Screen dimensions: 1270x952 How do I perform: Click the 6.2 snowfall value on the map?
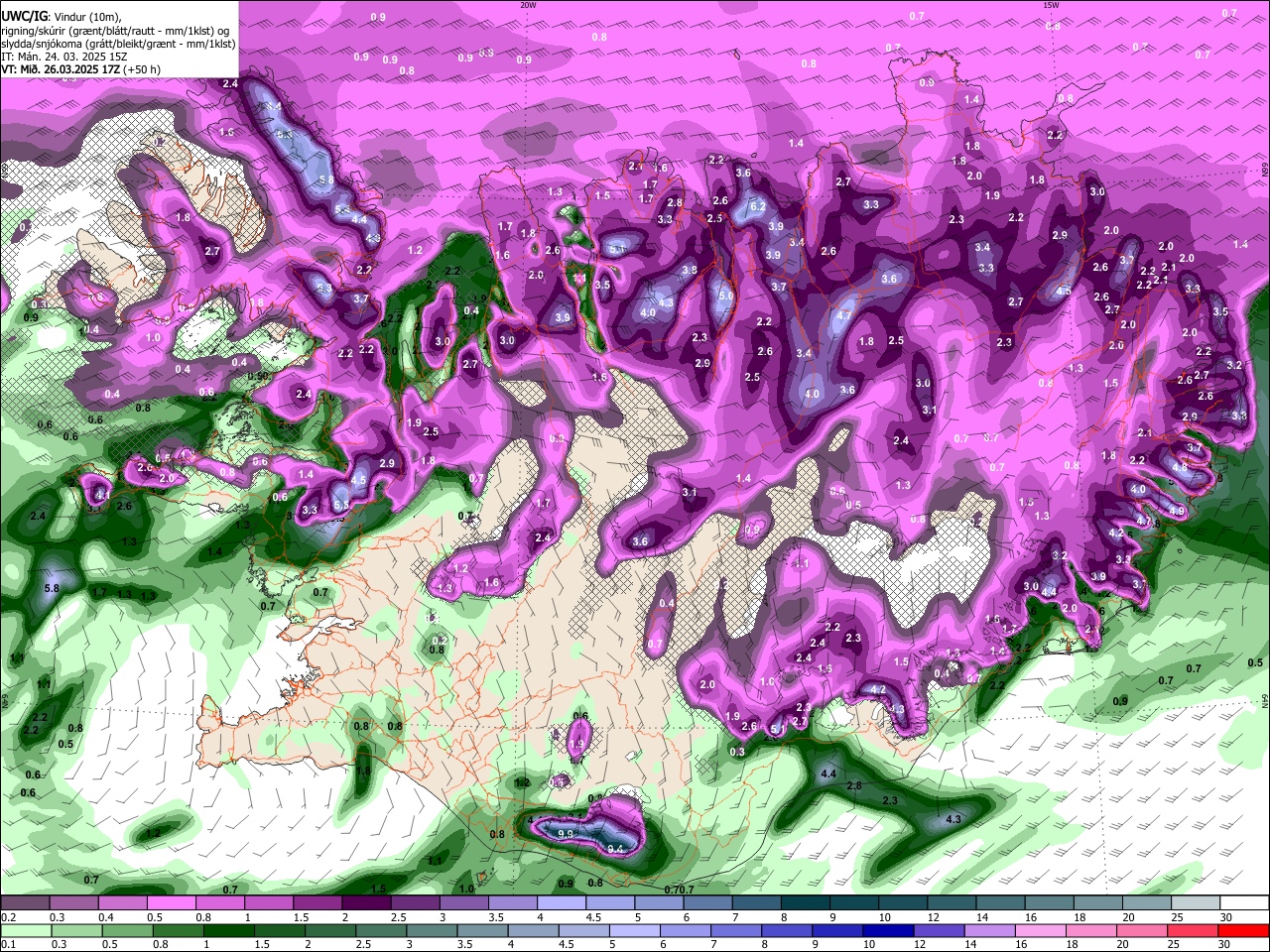pyautogui.click(x=758, y=206)
